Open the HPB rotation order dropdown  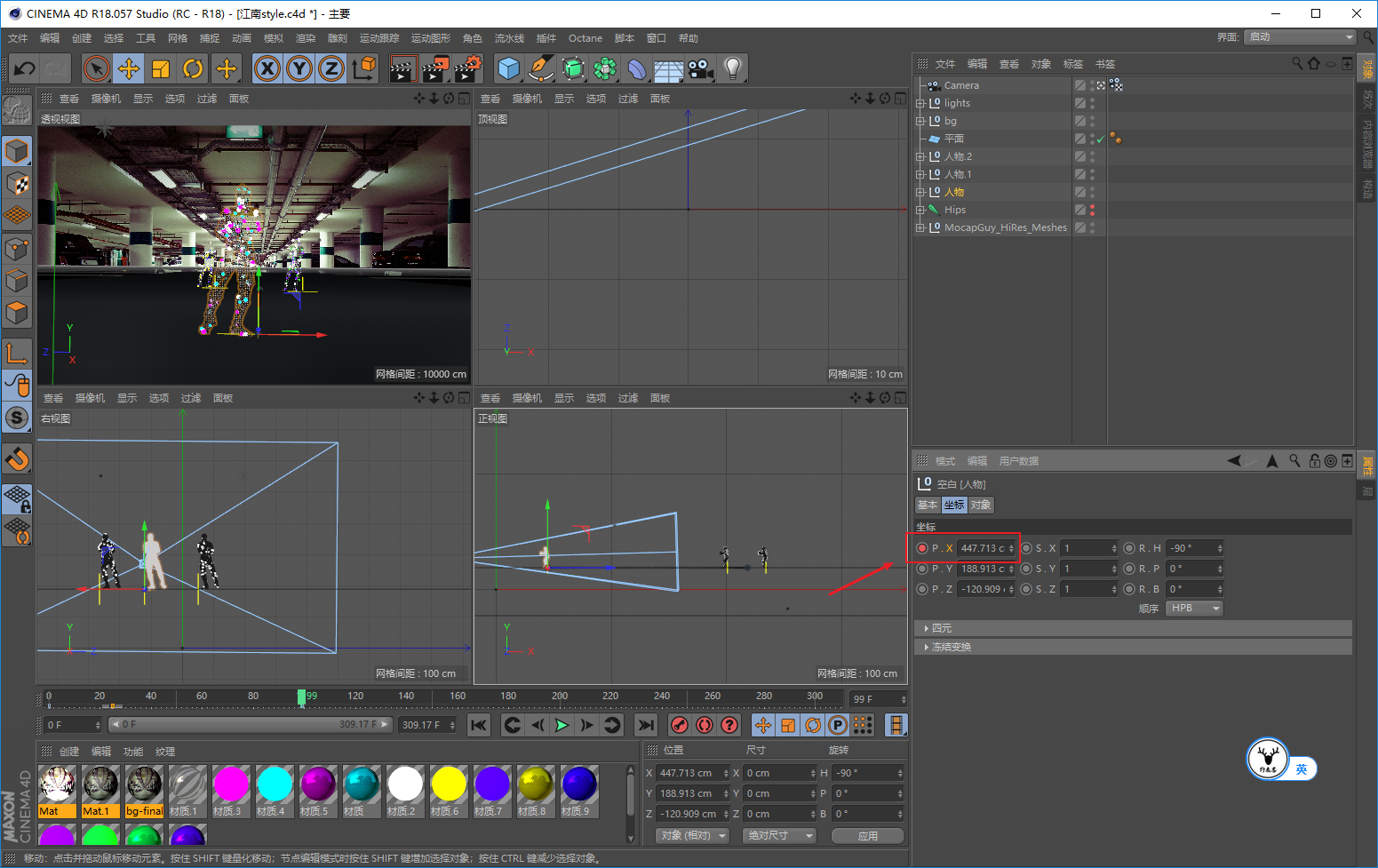click(1194, 609)
